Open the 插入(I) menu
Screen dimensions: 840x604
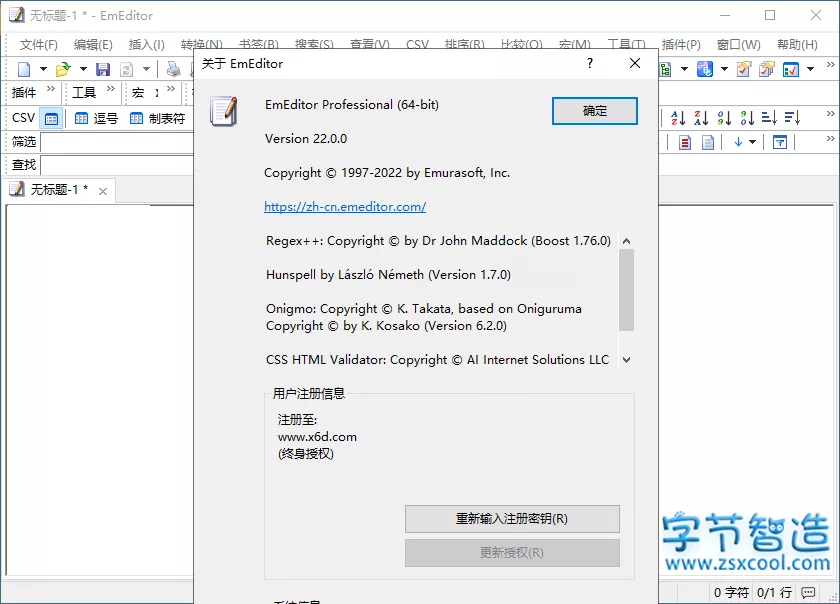coord(146,44)
